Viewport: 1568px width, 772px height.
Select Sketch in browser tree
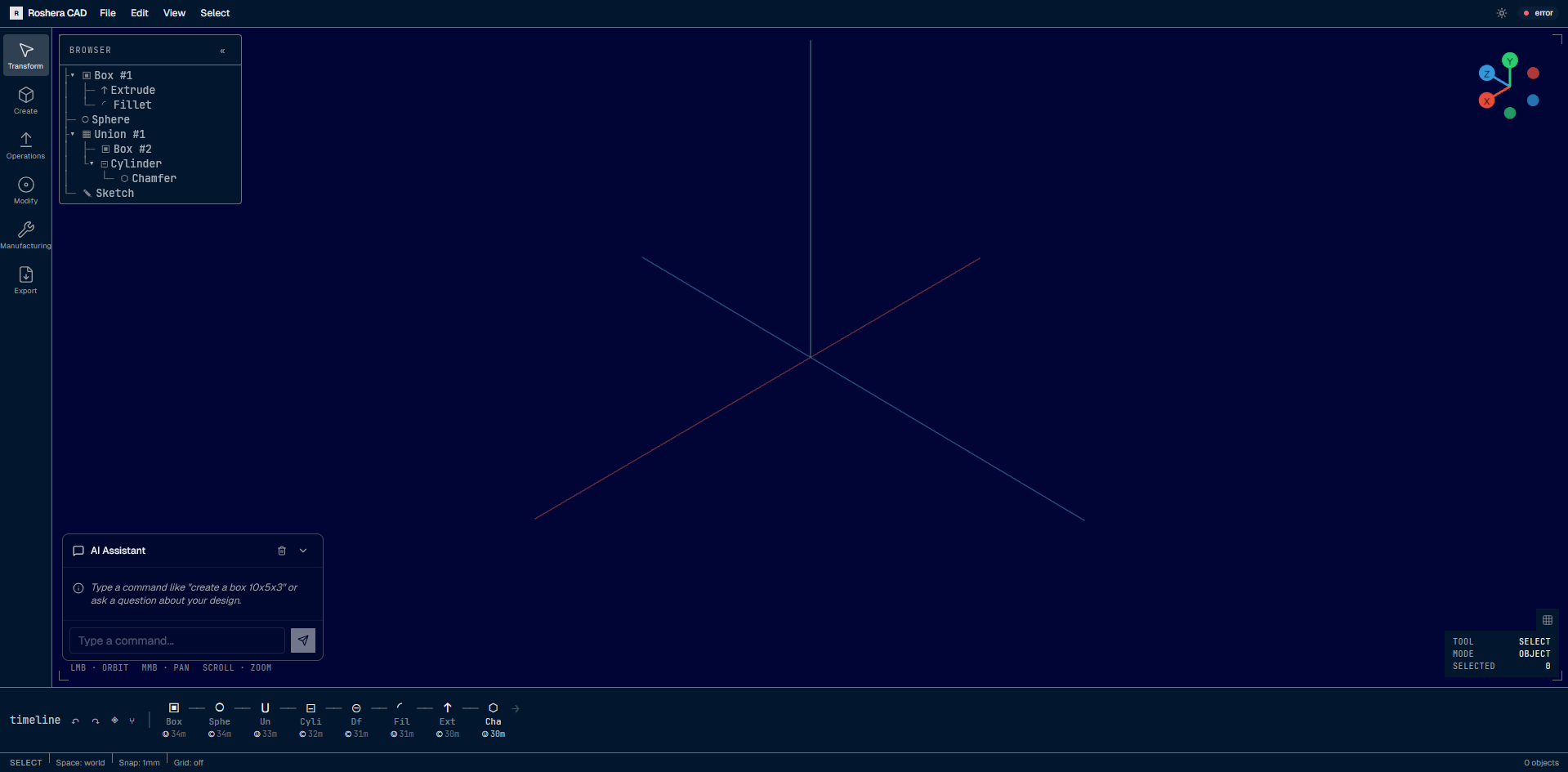114,193
